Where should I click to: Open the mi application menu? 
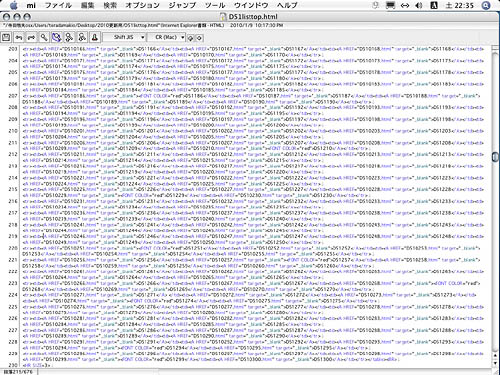click(x=31, y=5)
